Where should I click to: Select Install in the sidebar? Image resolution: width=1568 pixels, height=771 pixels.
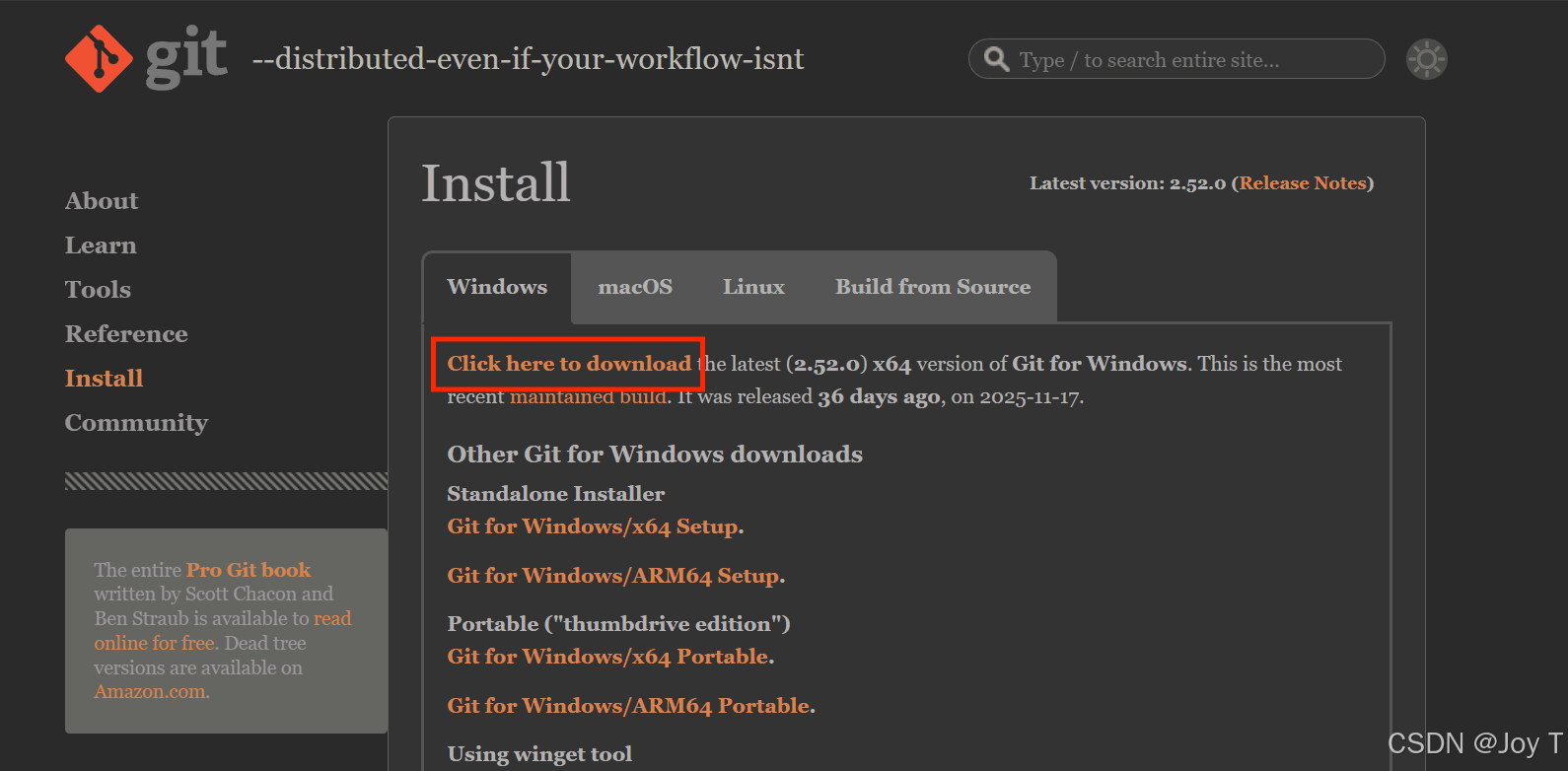pos(104,379)
